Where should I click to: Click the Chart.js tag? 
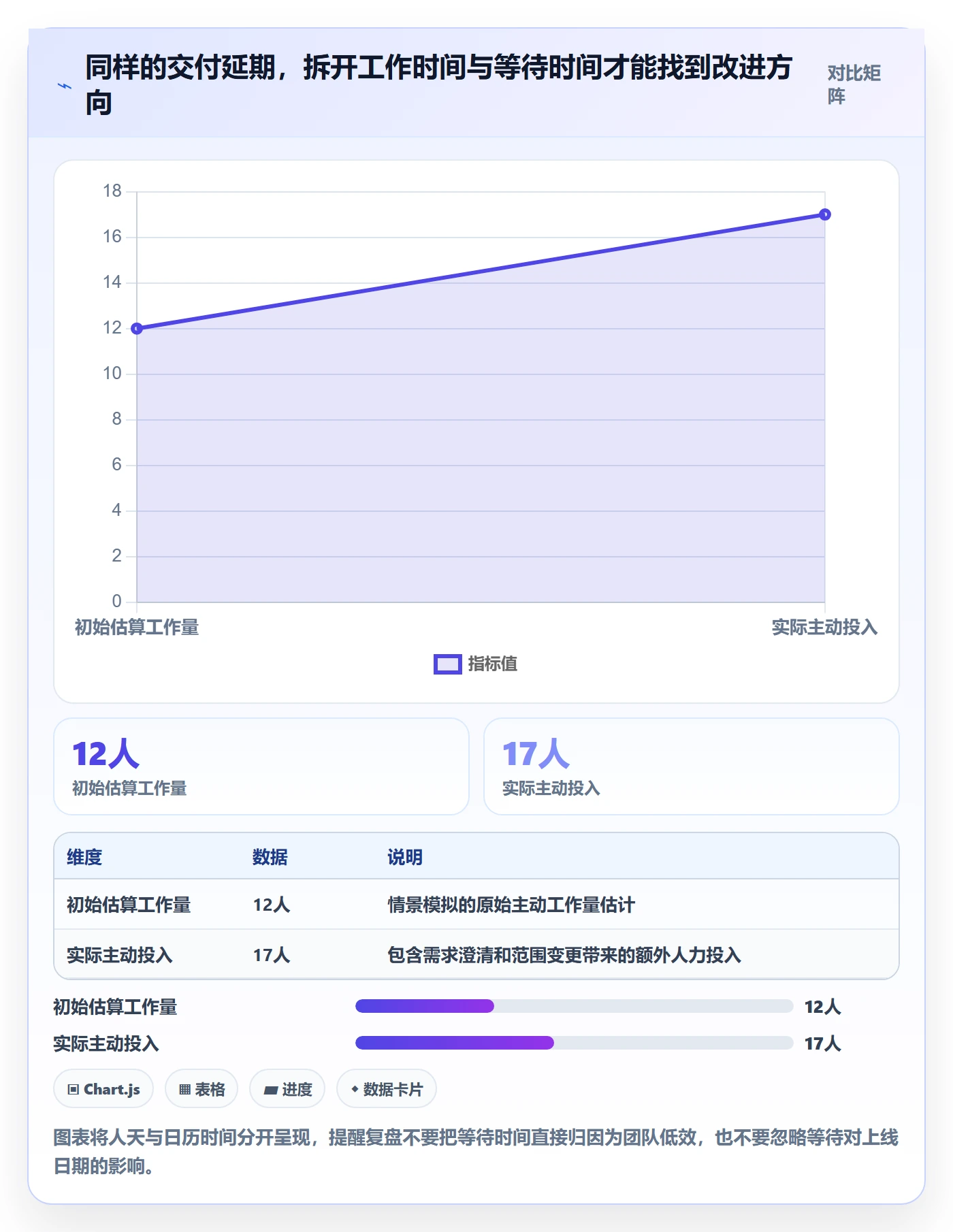point(103,1089)
